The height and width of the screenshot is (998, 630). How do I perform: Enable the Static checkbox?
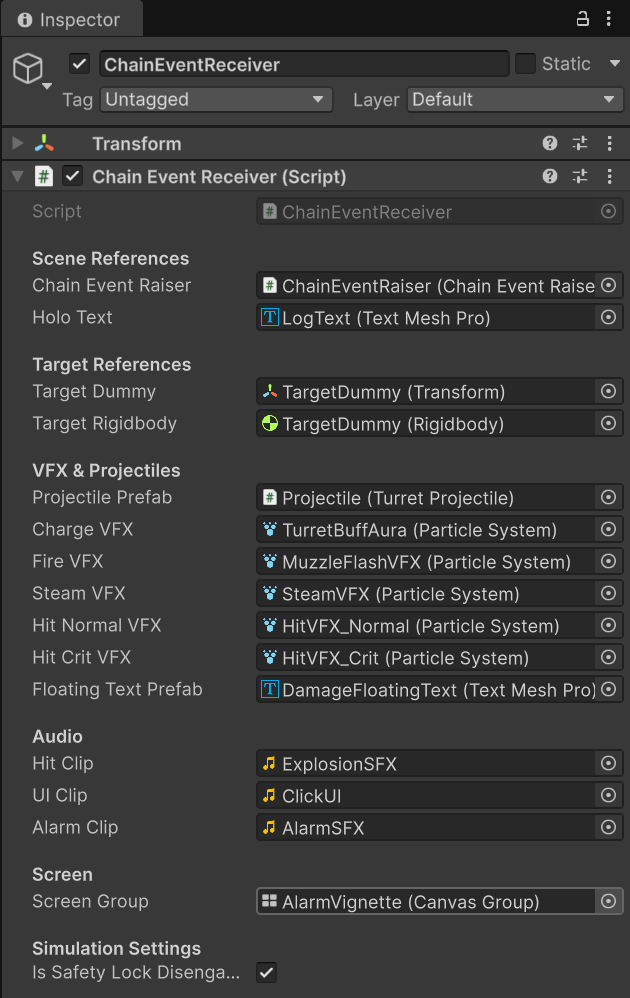point(525,63)
